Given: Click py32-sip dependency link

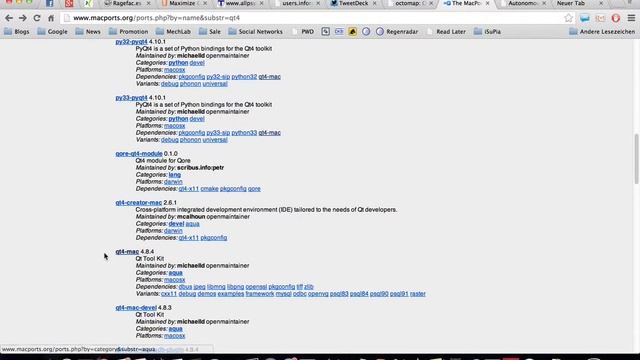Looking at the screenshot, I should 218,77.
